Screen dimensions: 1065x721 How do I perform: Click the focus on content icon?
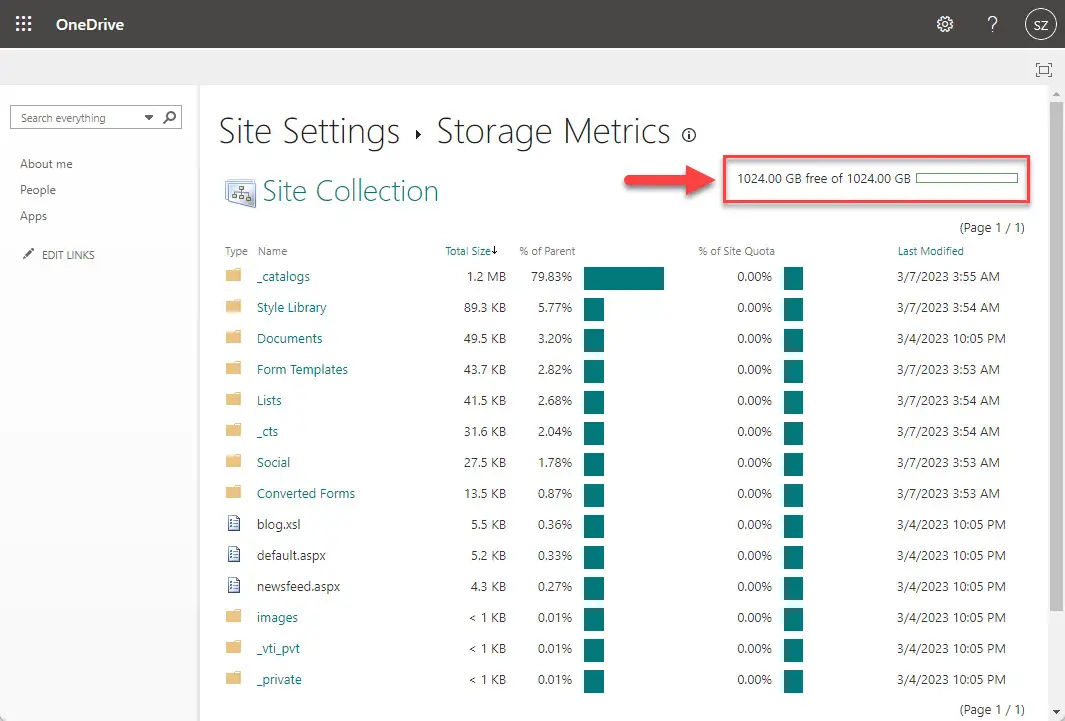pos(1044,69)
